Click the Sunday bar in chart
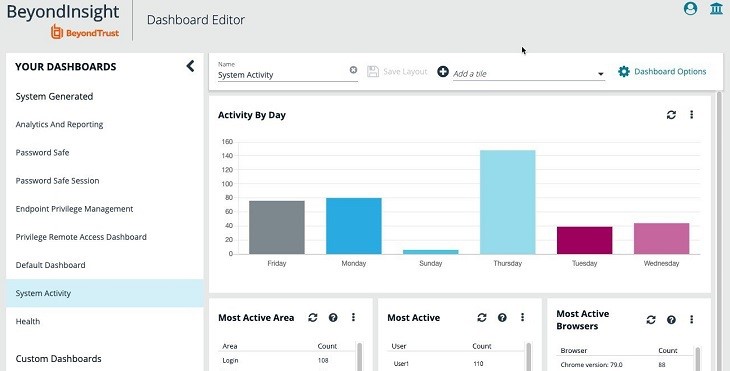Image resolution: width=730 pixels, height=371 pixels. [x=431, y=252]
